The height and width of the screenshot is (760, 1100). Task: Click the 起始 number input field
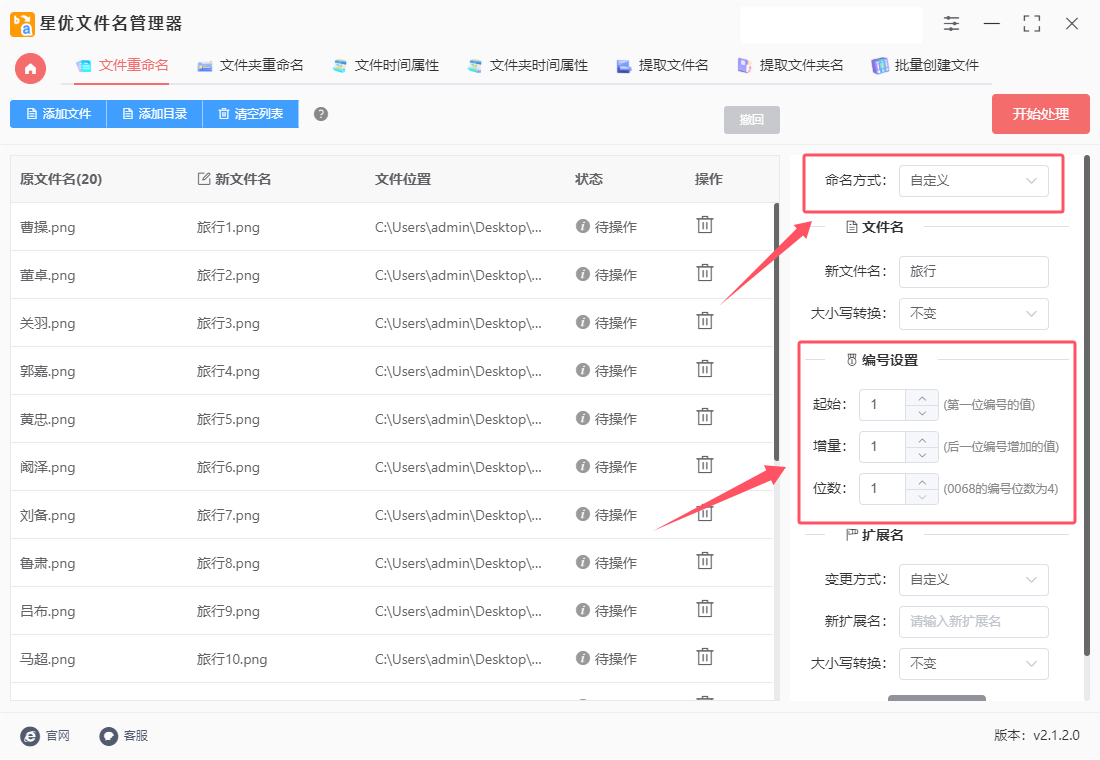pos(883,405)
